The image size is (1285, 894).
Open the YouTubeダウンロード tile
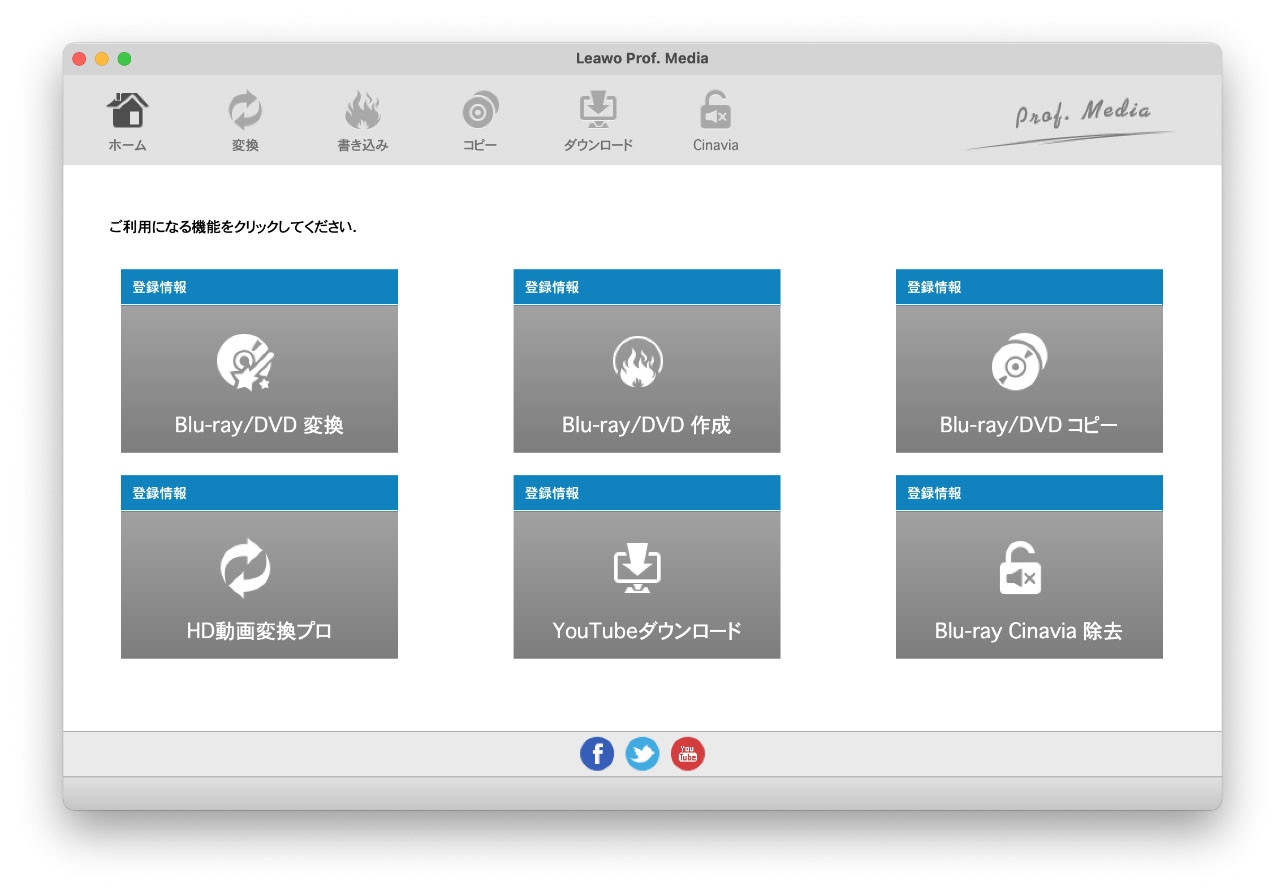coord(647,585)
